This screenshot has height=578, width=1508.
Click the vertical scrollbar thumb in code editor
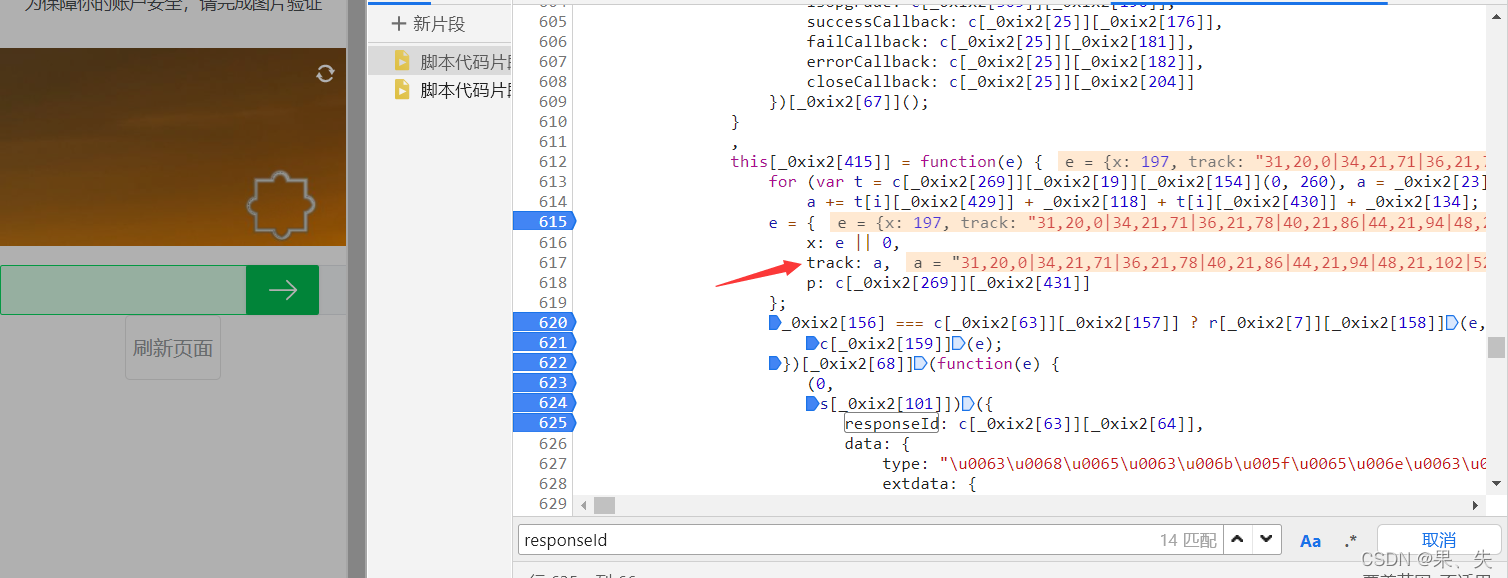1496,347
